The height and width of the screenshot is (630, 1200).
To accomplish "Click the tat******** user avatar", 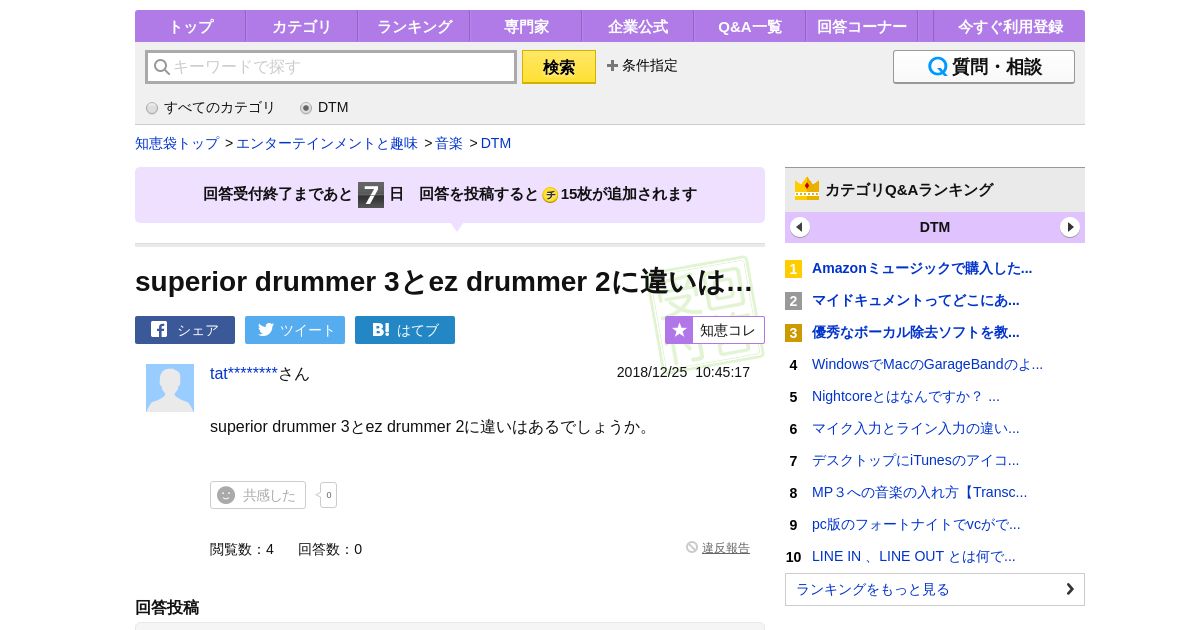I will pyautogui.click(x=170, y=388).
